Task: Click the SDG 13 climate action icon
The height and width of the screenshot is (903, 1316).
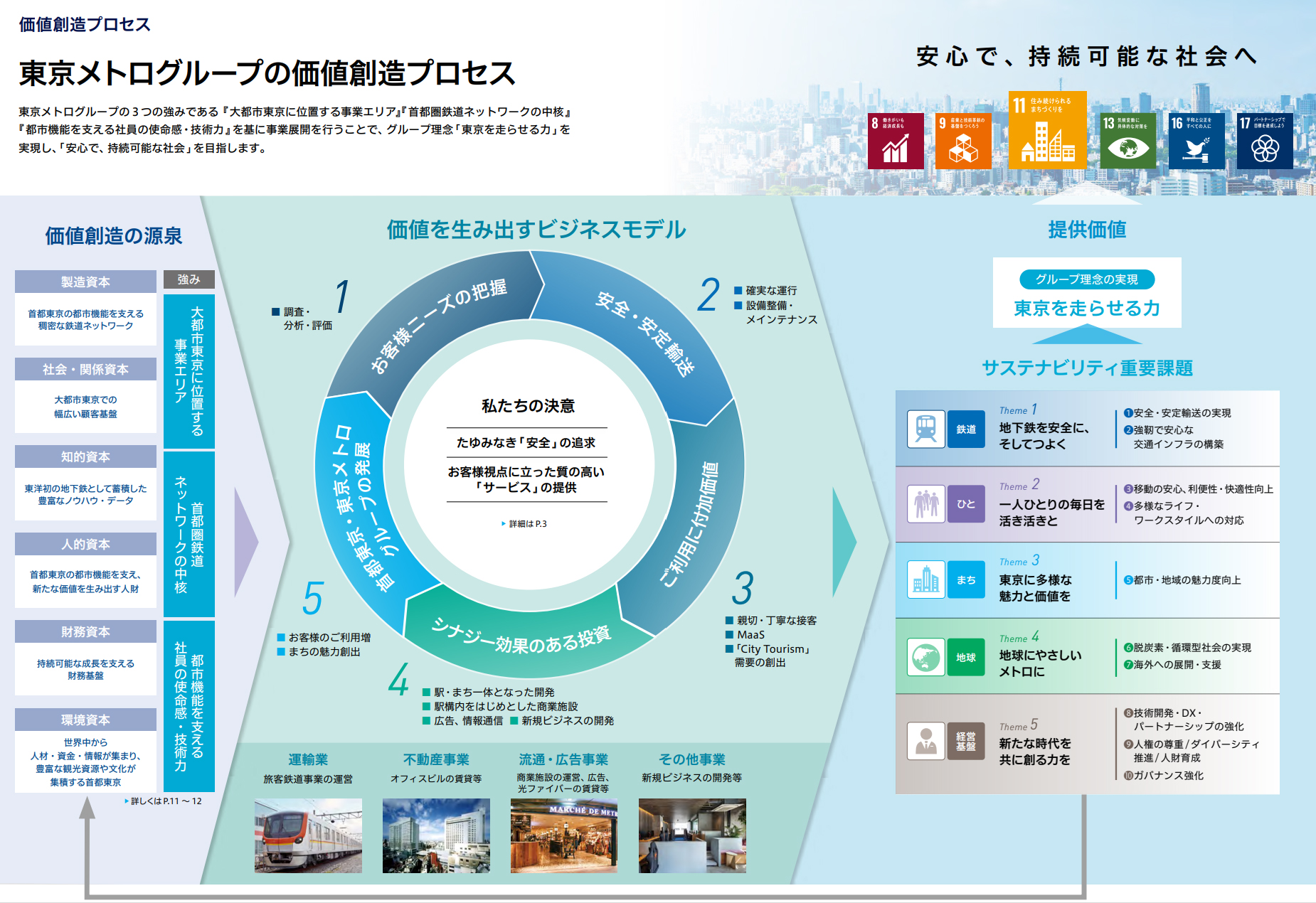Action: [1128, 141]
